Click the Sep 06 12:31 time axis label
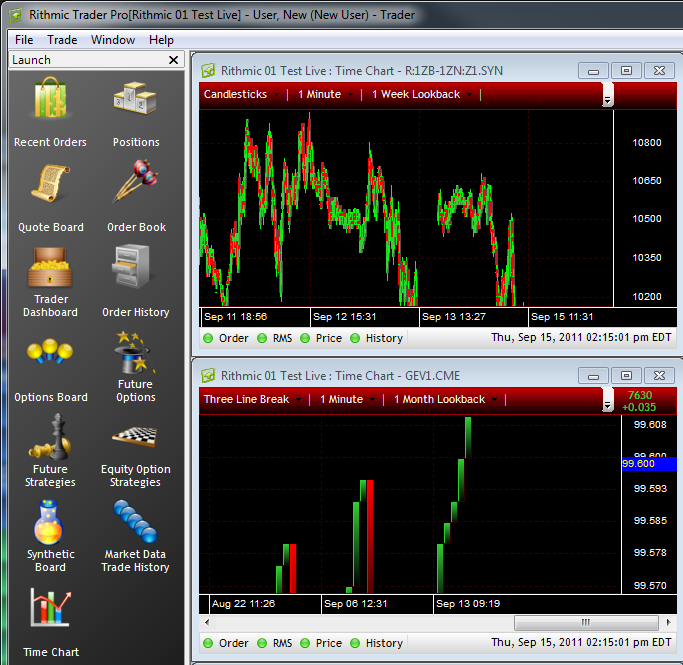The image size is (683, 665). [x=355, y=604]
